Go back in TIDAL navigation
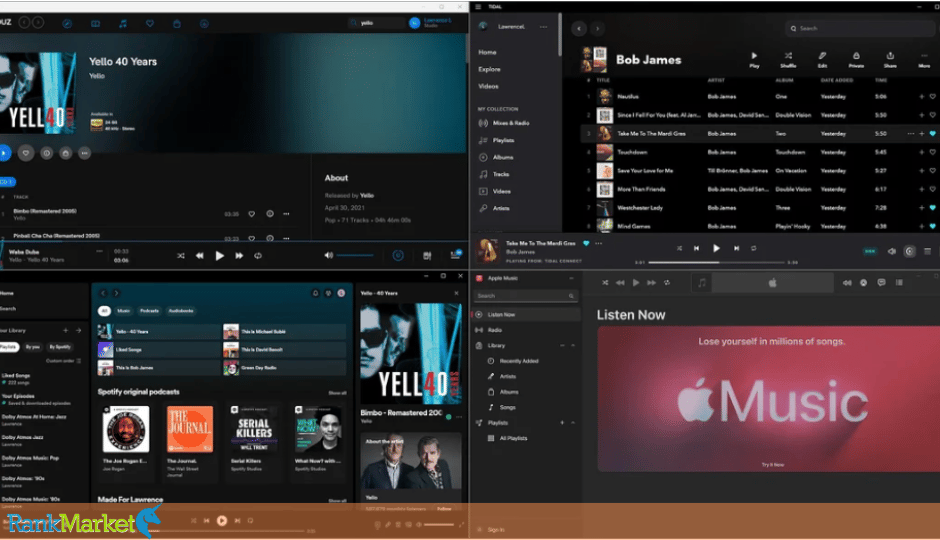The image size is (940, 540). point(579,28)
